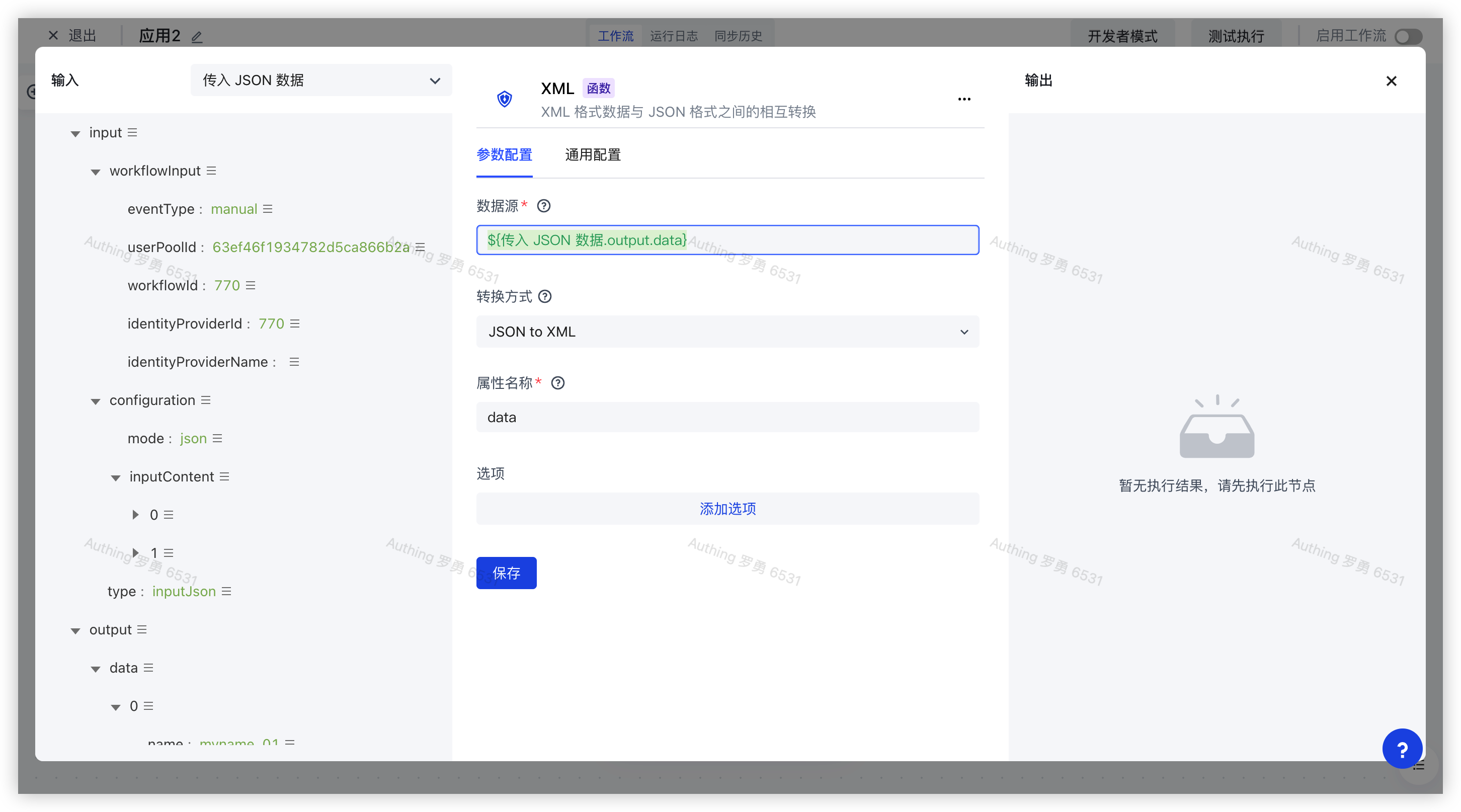The height and width of the screenshot is (812, 1461).
Task: Collapse the output tree node
Action: [x=75, y=630]
